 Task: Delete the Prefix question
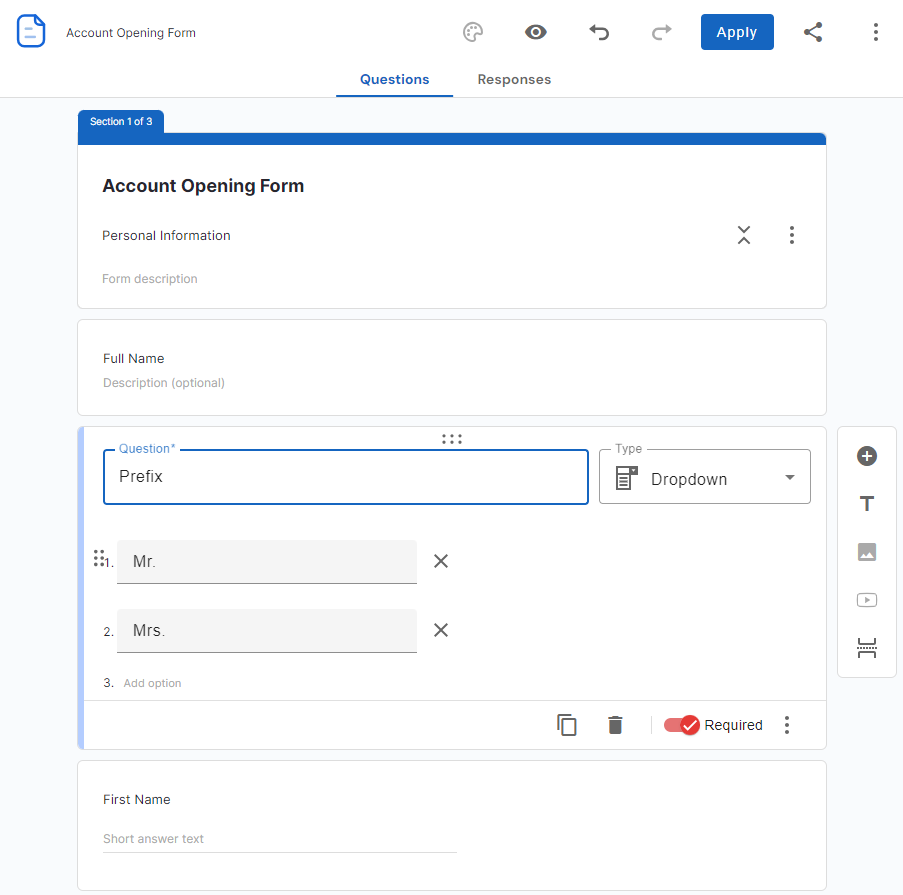click(x=615, y=725)
